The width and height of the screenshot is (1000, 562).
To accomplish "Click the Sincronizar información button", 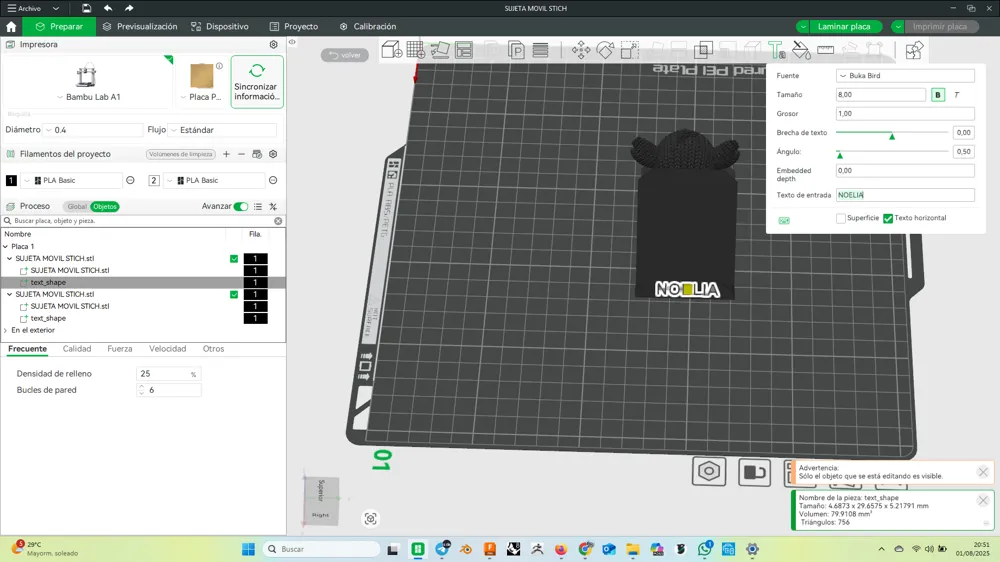I will point(257,82).
